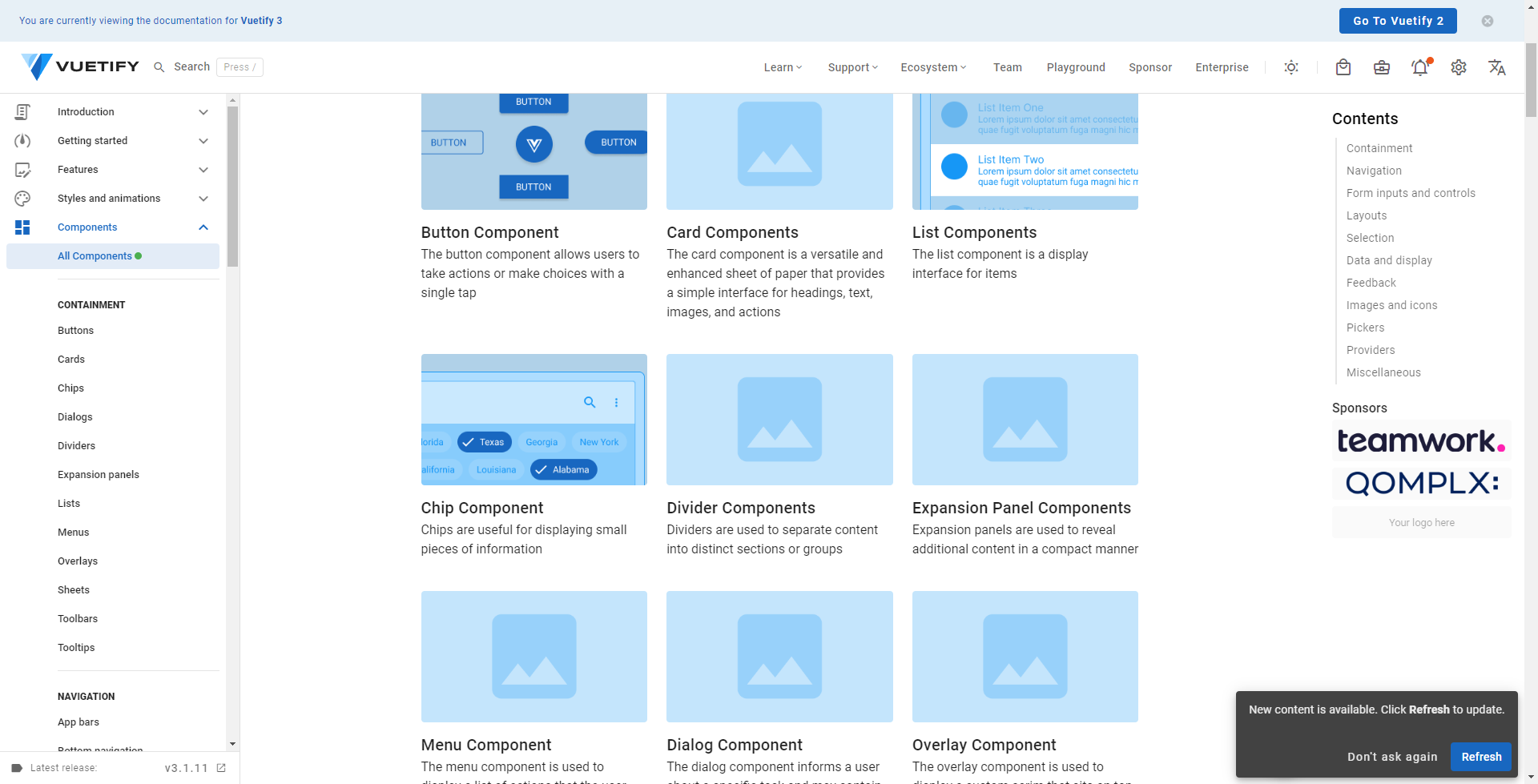Jump to Miscellaneous in Contents
The height and width of the screenshot is (784, 1538).
click(1383, 372)
